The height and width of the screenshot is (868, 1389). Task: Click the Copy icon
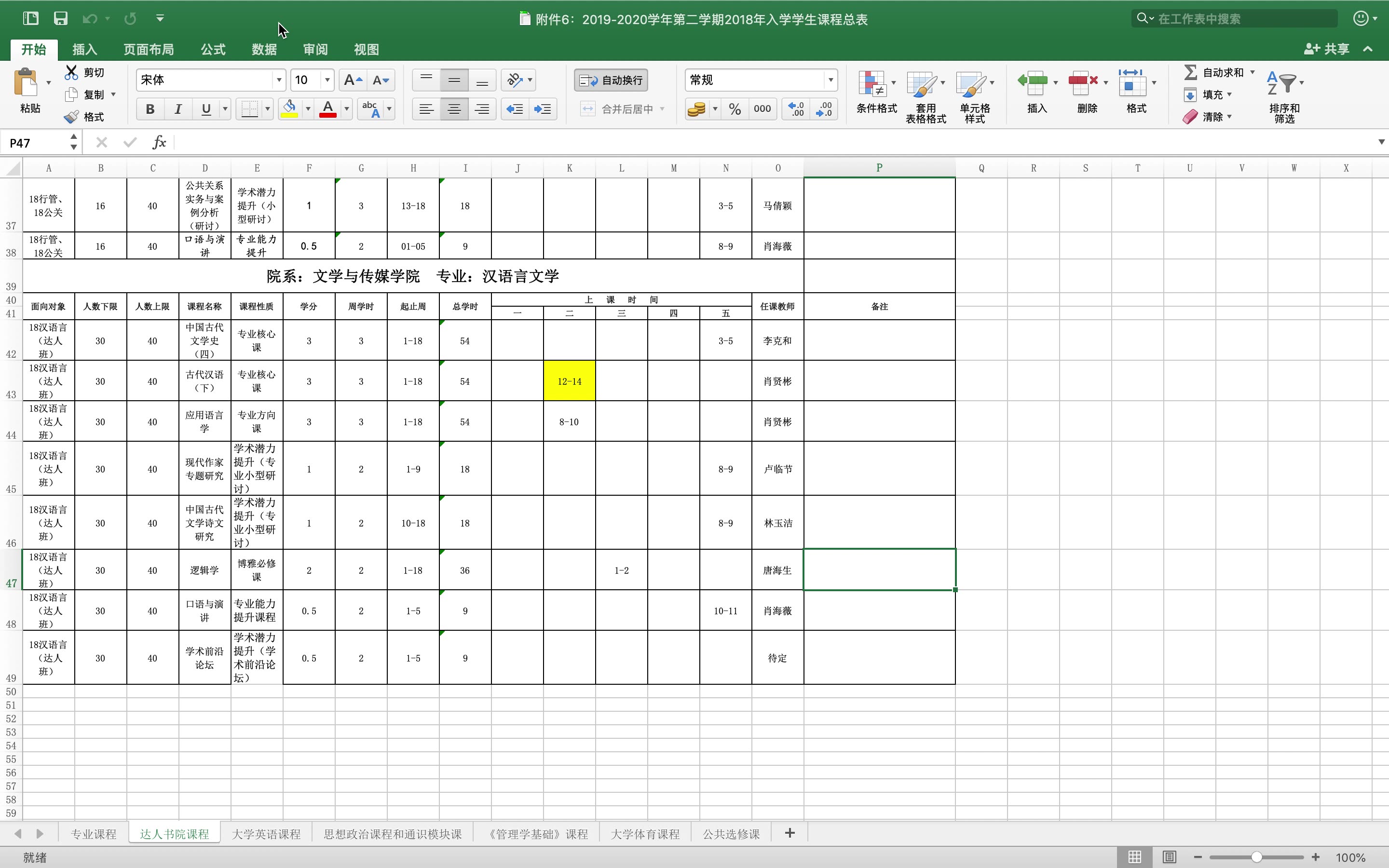point(71,94)
